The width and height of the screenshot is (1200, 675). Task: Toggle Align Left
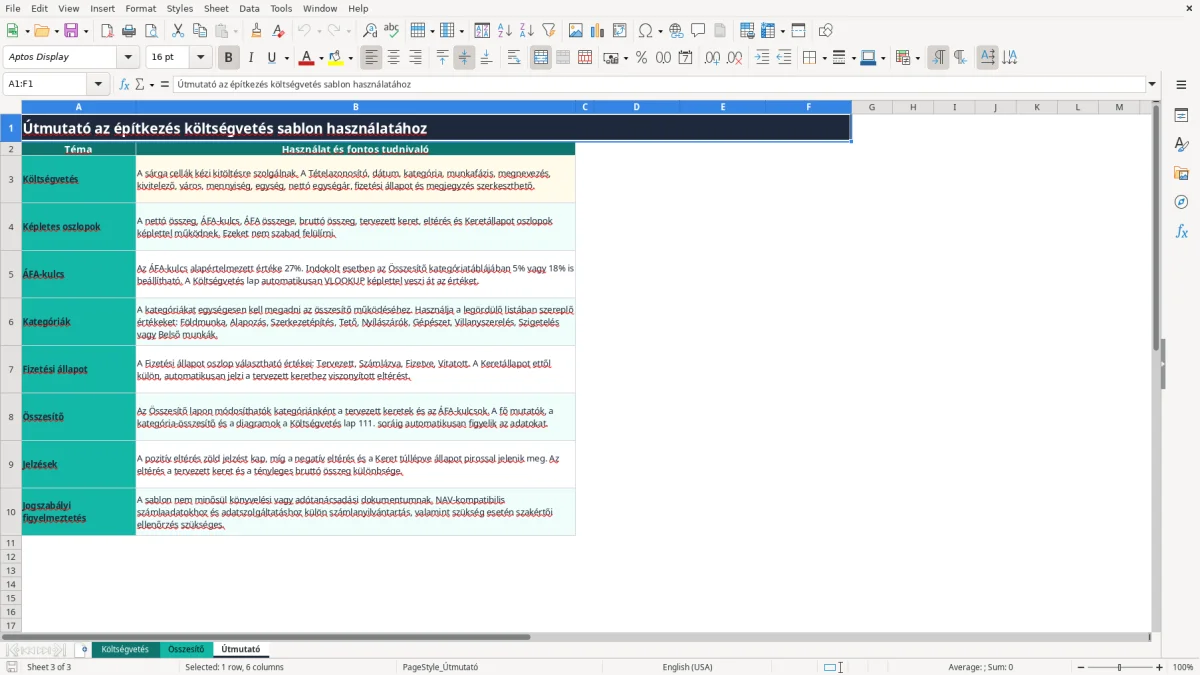click(x=371, y=58)
